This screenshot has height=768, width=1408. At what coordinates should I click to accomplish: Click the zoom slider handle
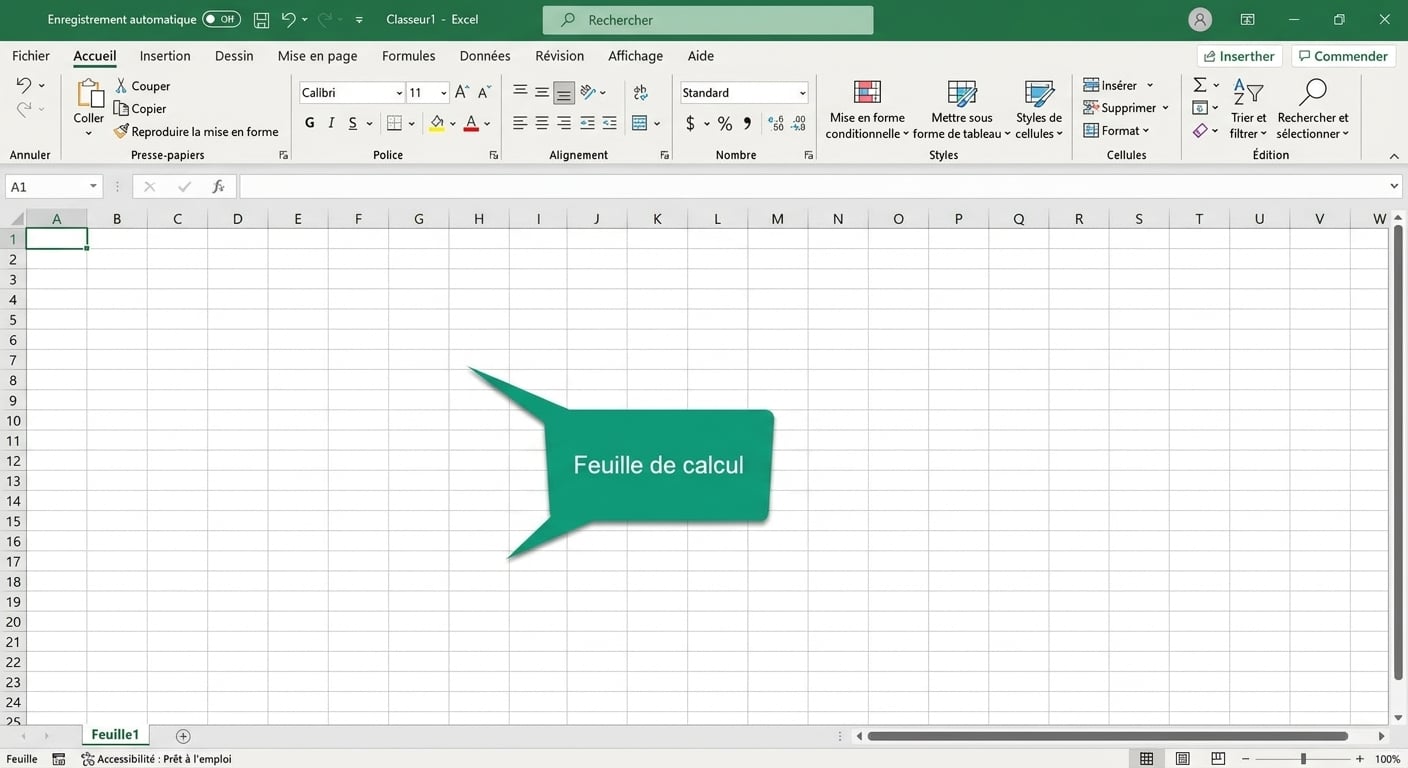[1303, 759]
